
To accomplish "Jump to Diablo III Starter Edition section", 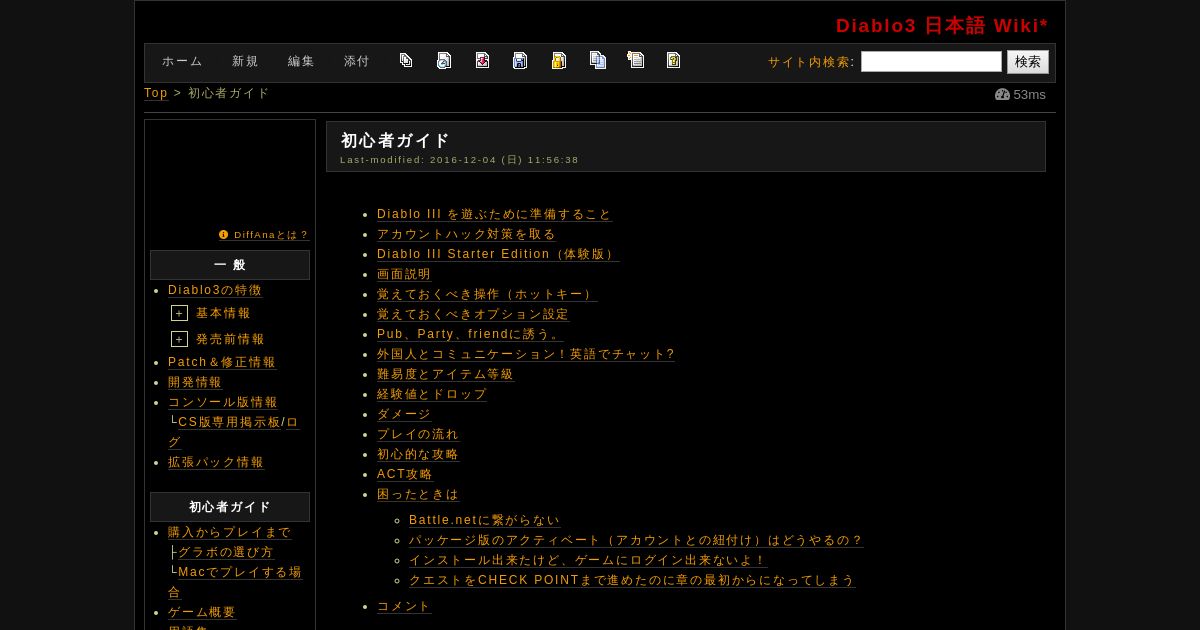I will 498,254.
